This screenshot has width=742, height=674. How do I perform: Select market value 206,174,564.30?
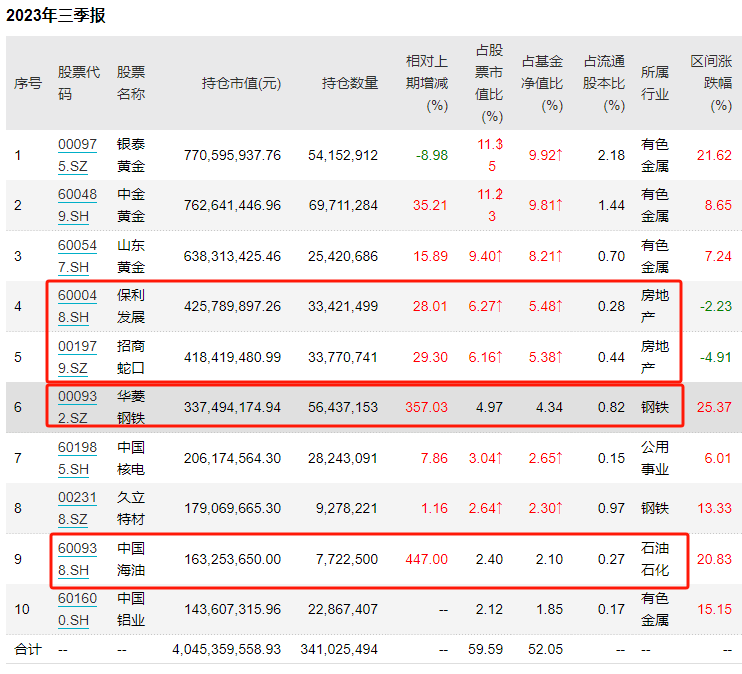pos(232,458)
